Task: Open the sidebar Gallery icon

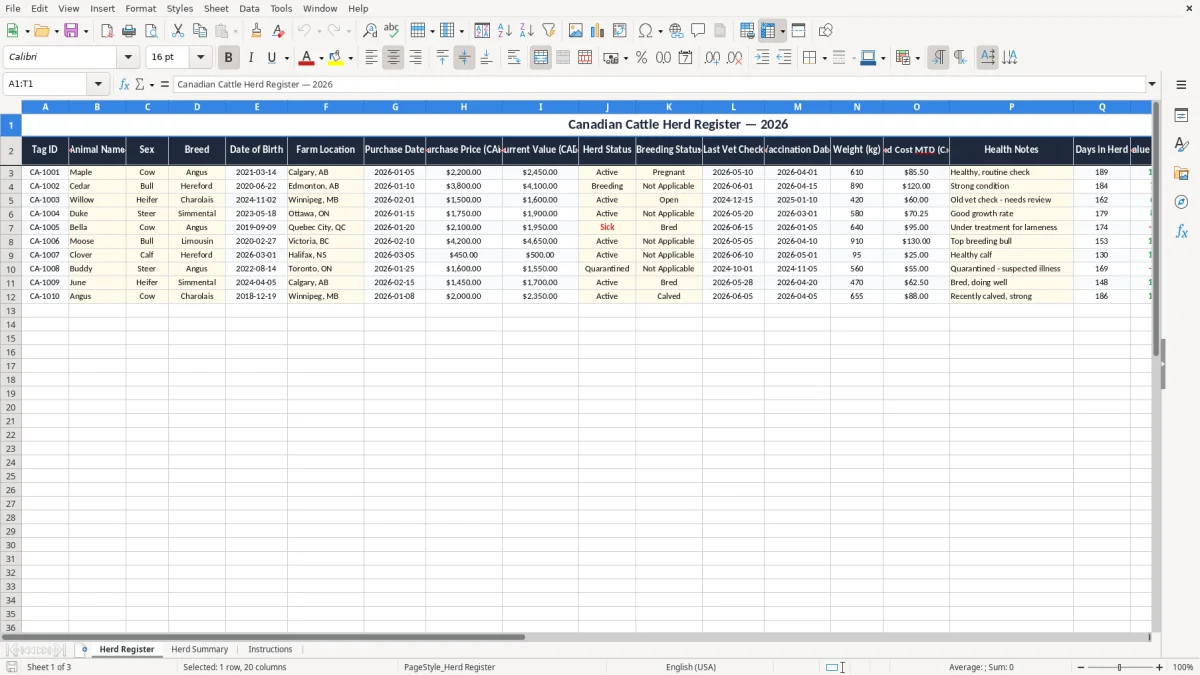Action: 1181,174
